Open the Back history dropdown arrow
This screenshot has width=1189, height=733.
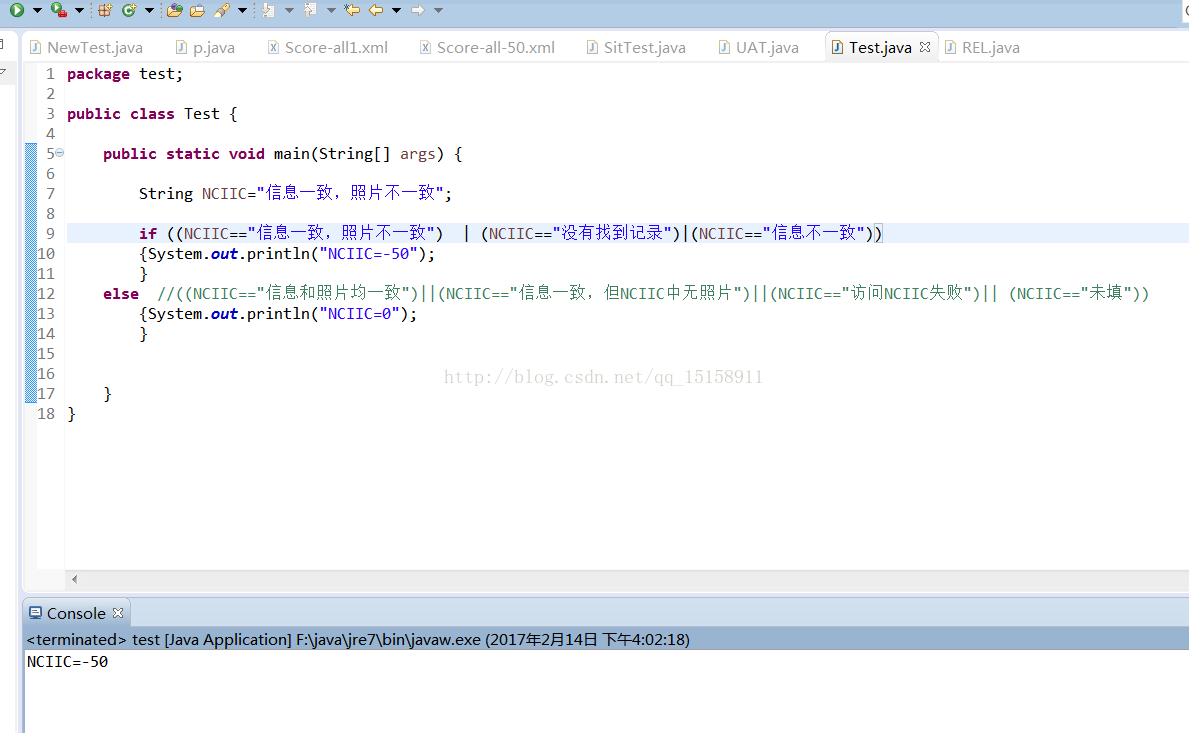[396, 11]
